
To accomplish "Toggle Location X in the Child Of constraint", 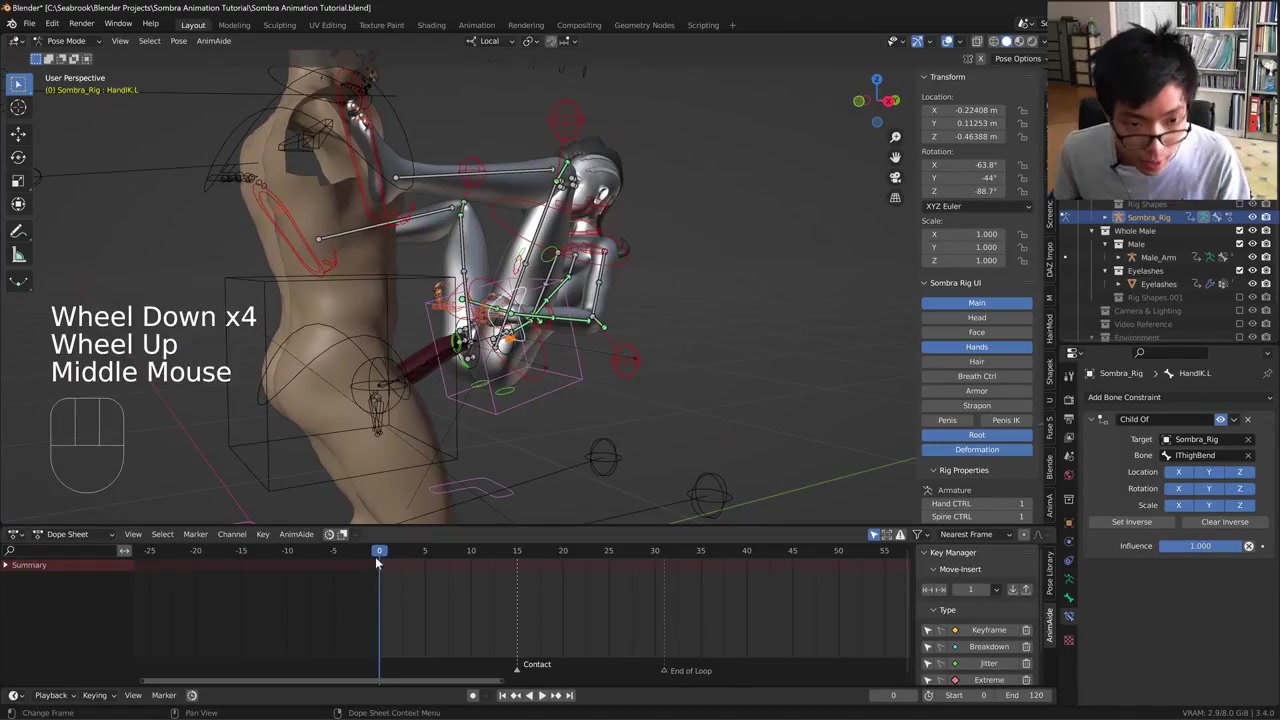I will click(x=1178, y=472).
